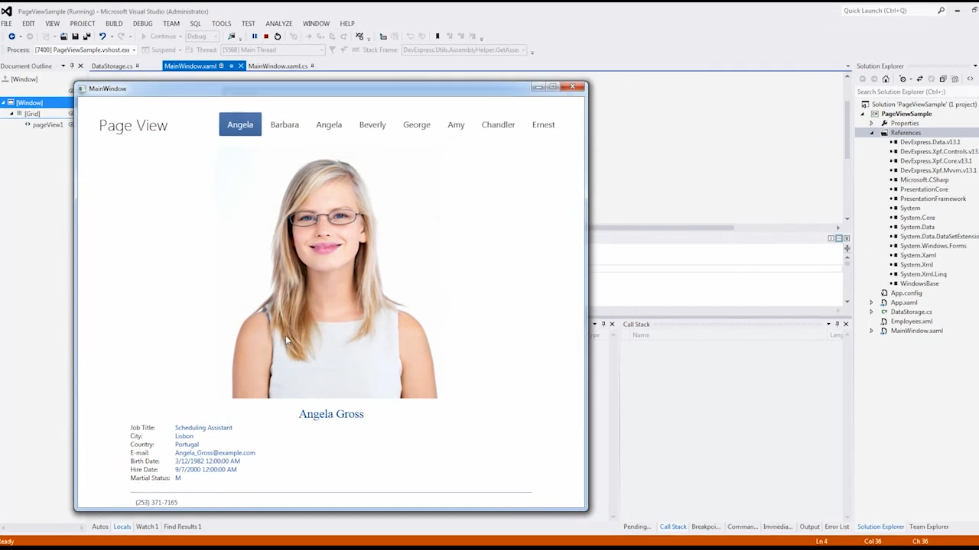Switch to the Locals tab
The height and width of the screenshot is (550, 979).
(x=122, y=527)
